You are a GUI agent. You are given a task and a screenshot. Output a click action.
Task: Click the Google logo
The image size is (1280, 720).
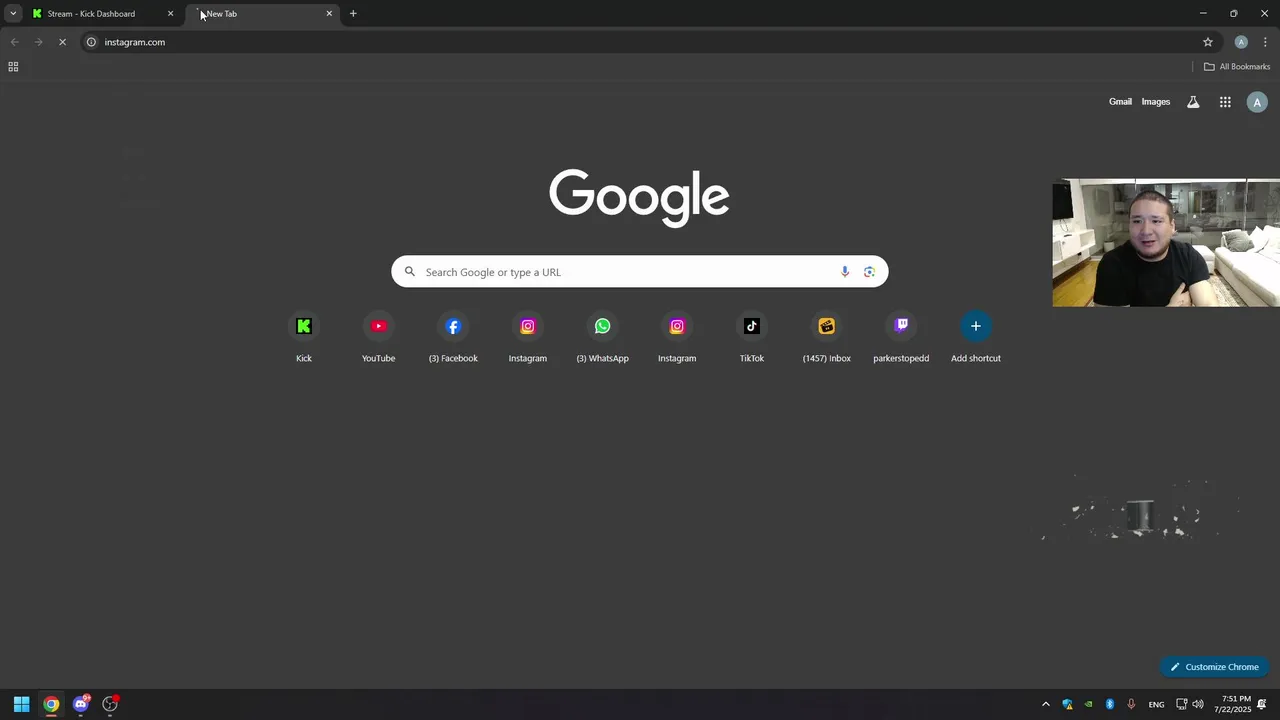pyautogui.click(x=639, y=197)
